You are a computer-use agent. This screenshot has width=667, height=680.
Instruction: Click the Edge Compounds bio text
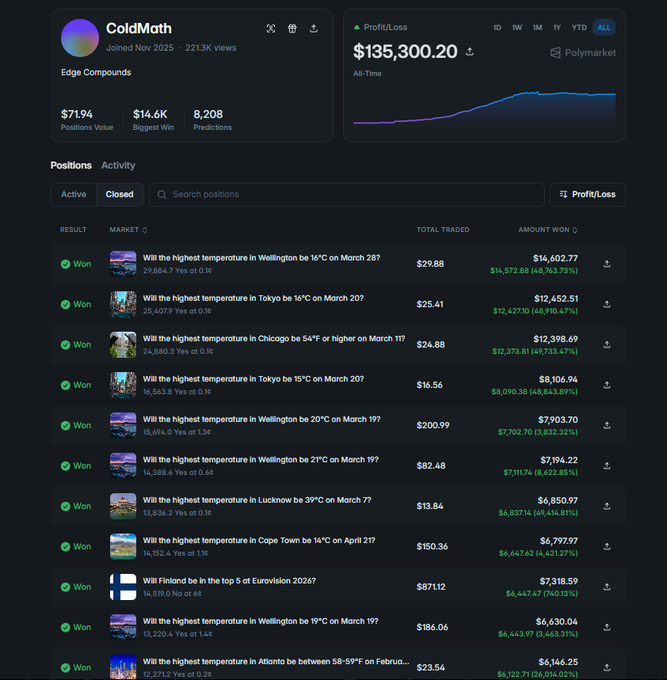click(96, 72)
